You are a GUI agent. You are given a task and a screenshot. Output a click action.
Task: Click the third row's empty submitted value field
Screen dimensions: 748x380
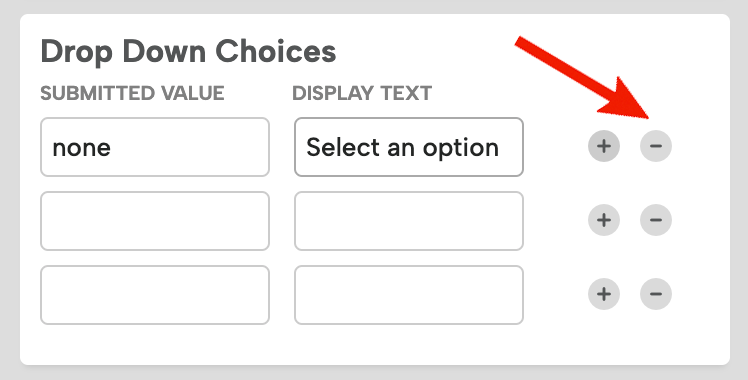[x=155, y=295]
